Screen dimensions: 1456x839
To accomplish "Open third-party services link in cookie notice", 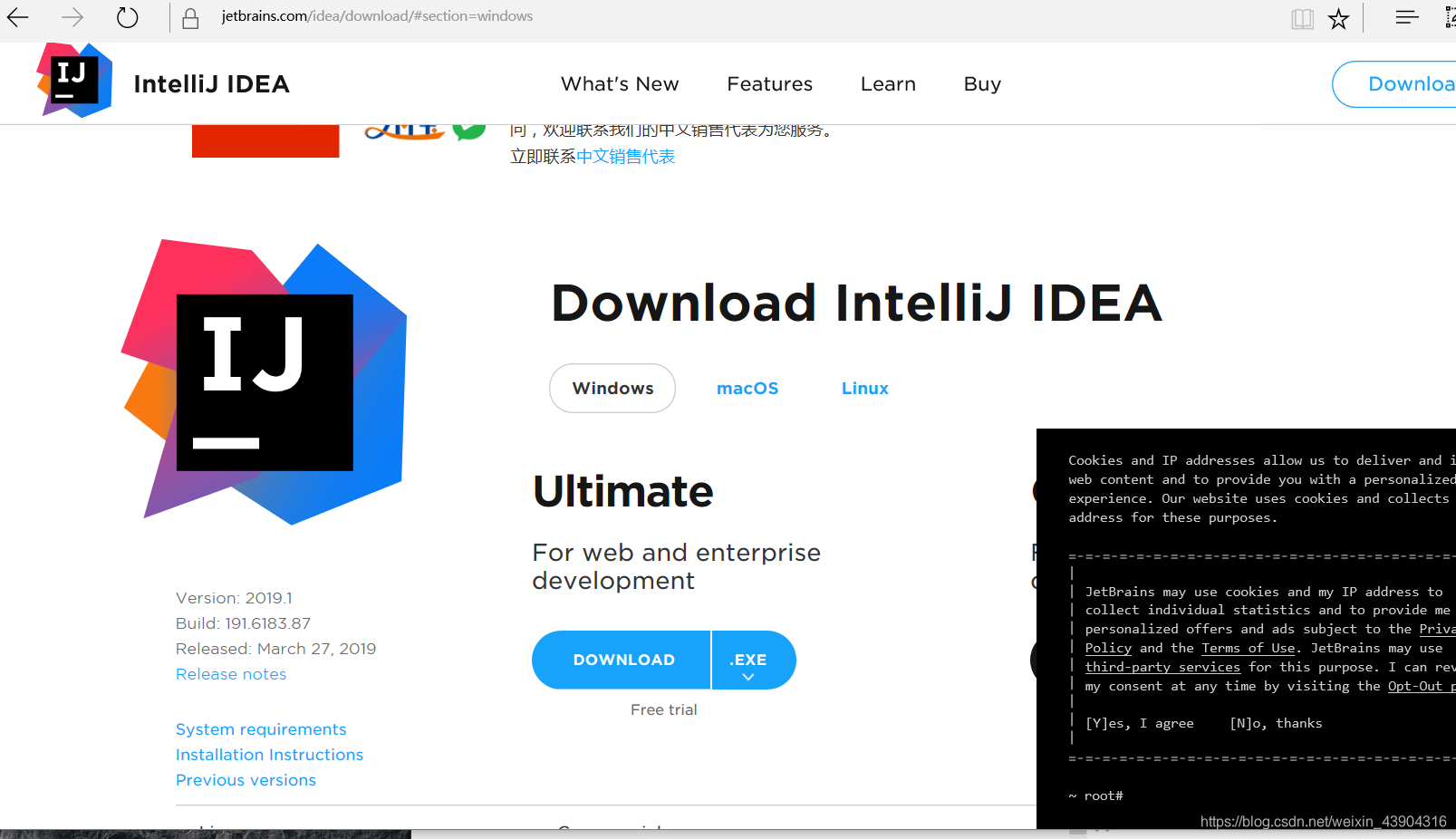I will tap(1162, 667).
